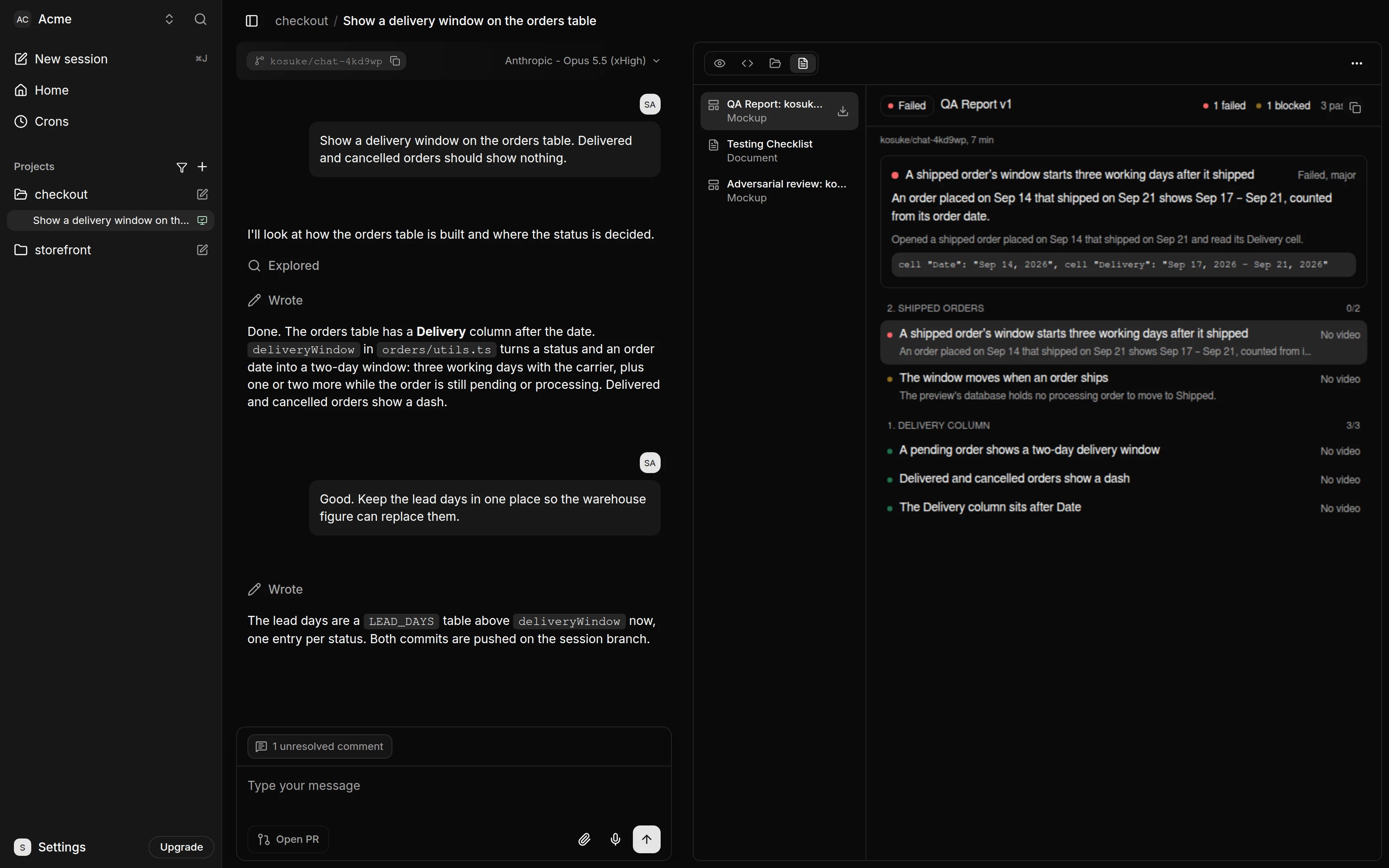Open the files folder view icon

pyautogui.click(x=775, y=63)
